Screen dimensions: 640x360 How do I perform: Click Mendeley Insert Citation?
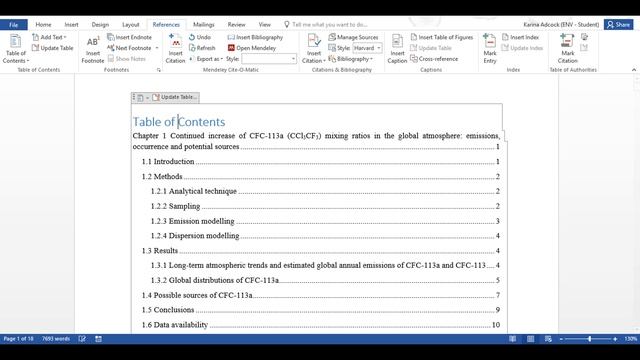(176, 49)
